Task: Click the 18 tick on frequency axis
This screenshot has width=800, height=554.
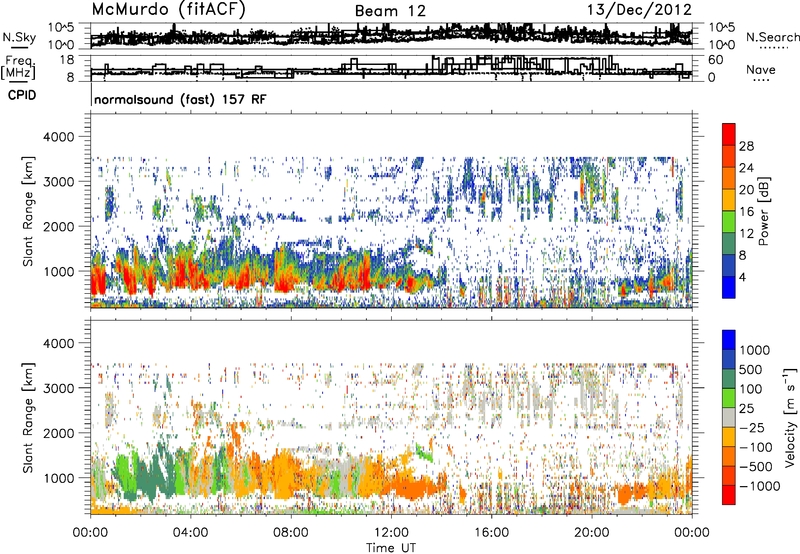Action: [67, 60]
